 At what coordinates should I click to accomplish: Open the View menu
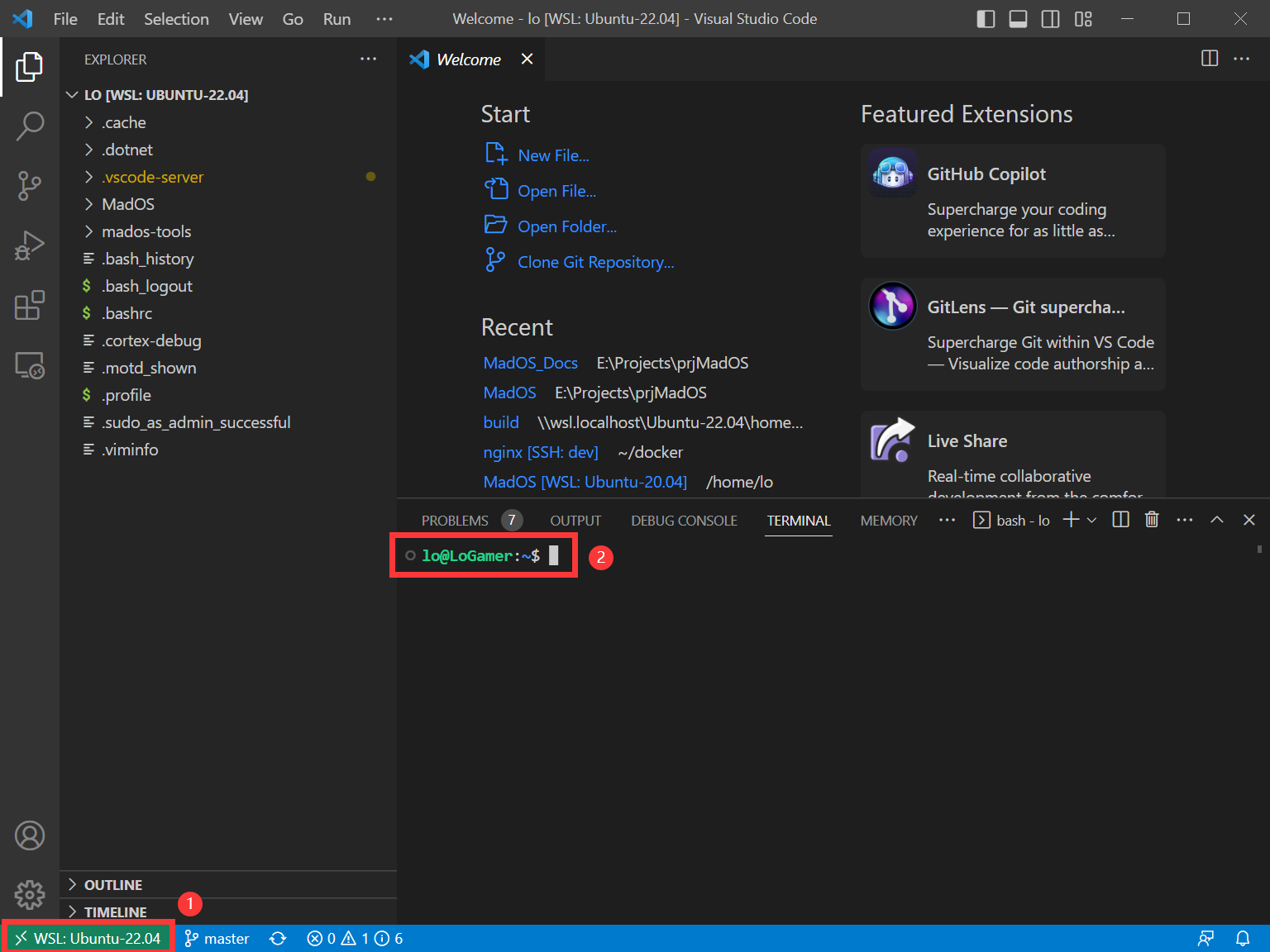click(x=246, y=19)
